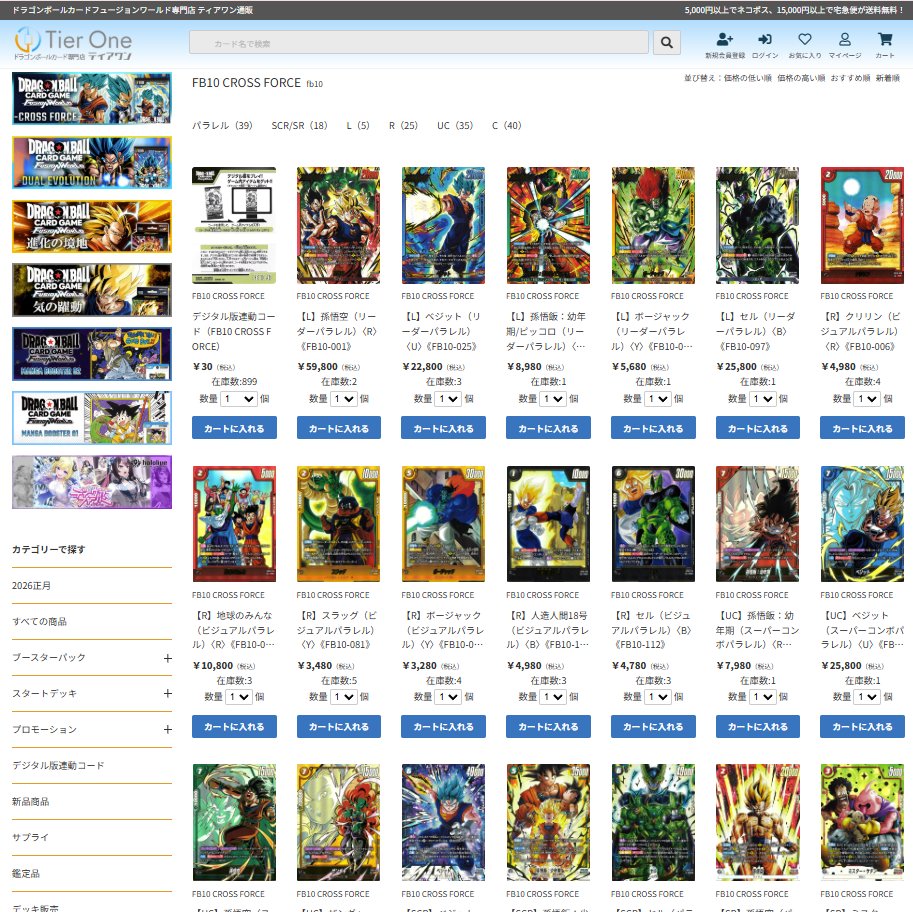913x912 pixels.
Task: Open My Page person icon
Action: pos(844,40)
